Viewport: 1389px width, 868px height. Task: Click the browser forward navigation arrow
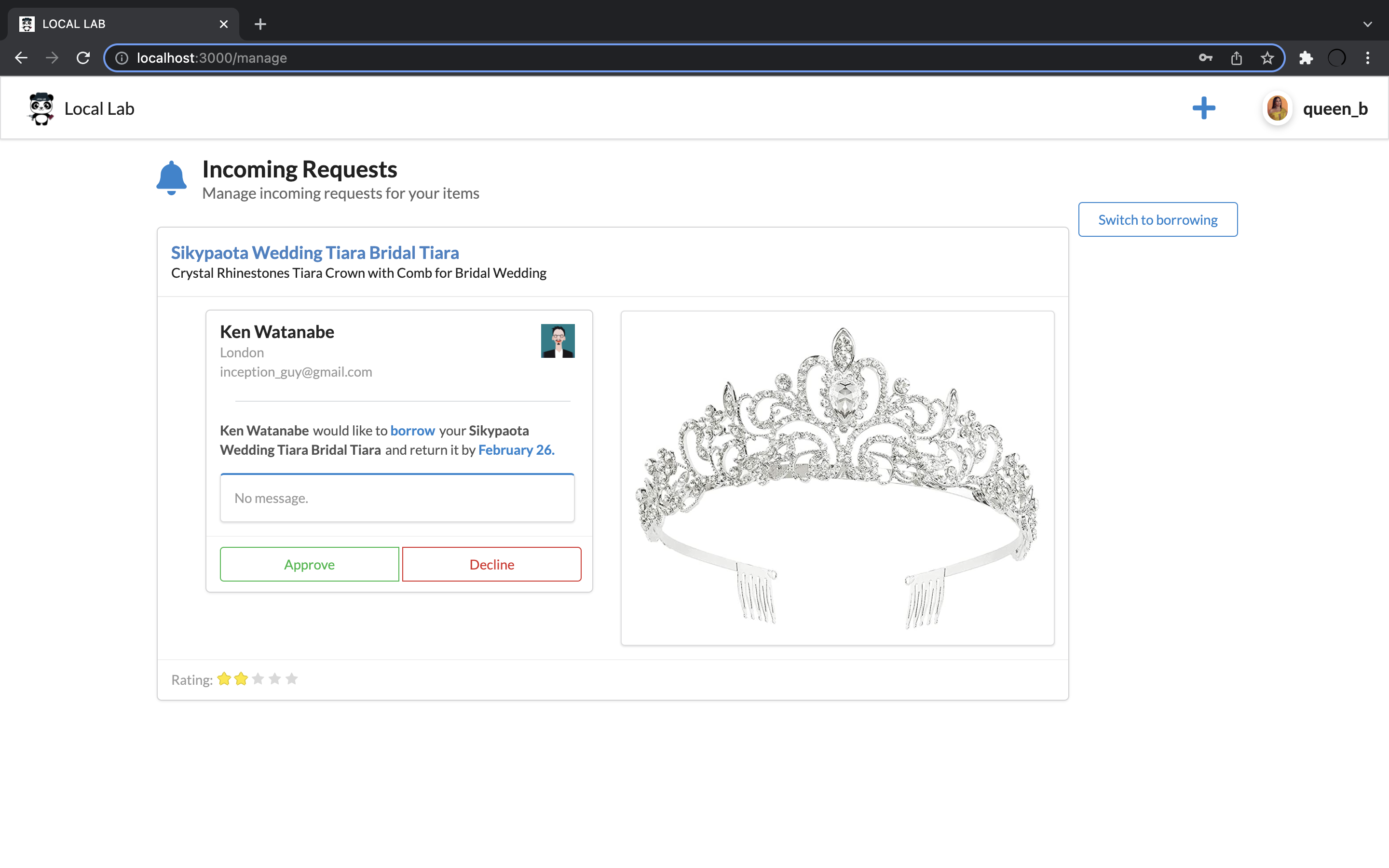(51, 57)
